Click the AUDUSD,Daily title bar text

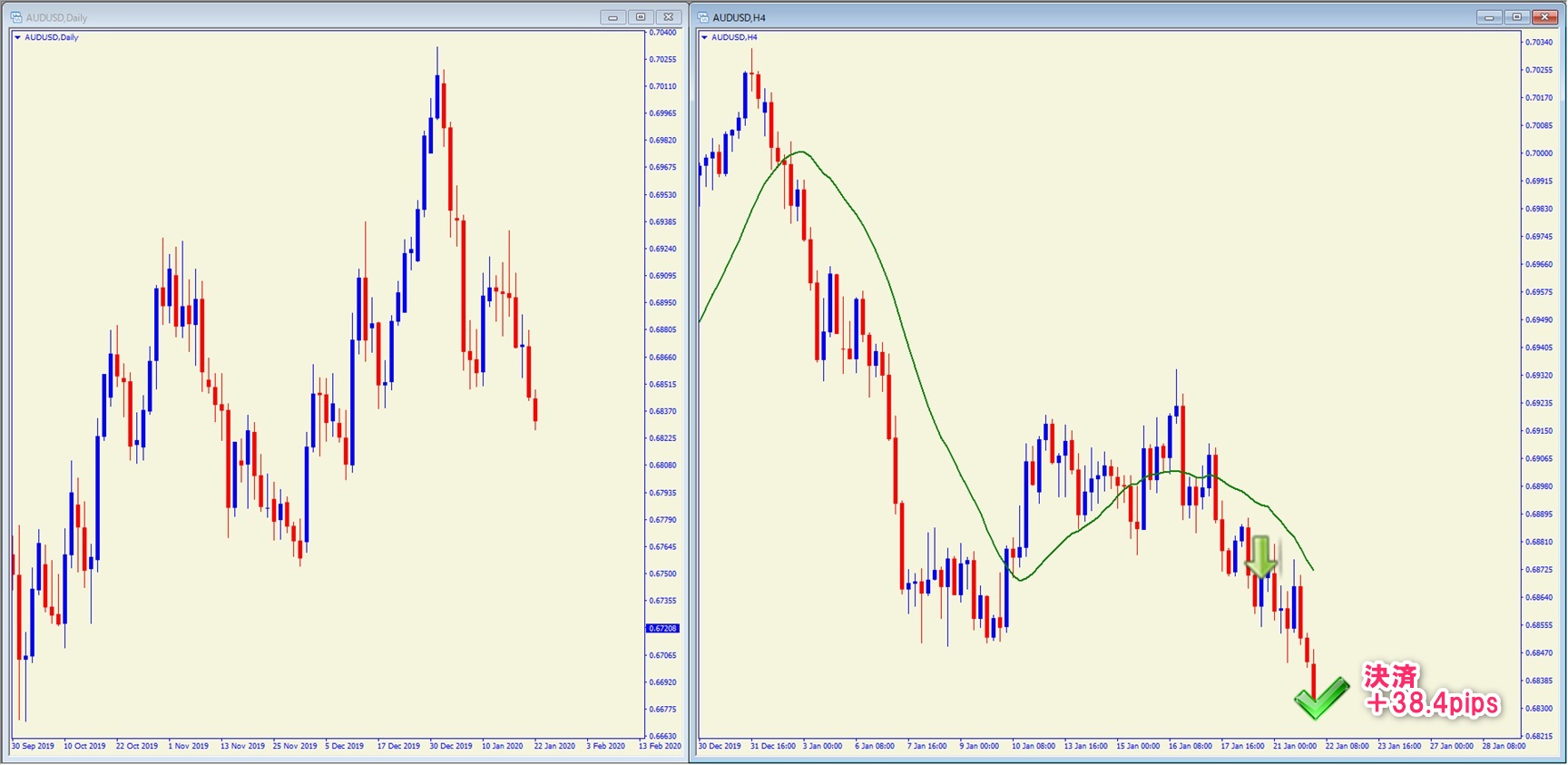pyautogui.click(x=56, y=17)
